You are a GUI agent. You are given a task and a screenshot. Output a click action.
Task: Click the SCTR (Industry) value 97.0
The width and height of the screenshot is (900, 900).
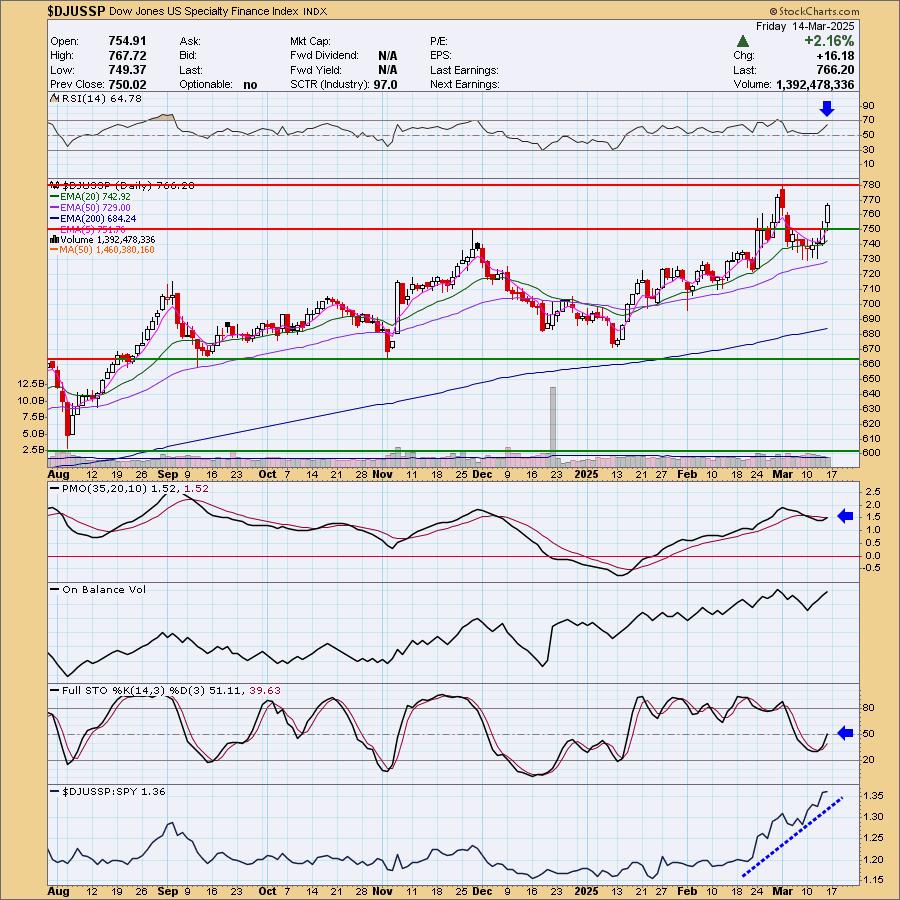coord(385,84)
